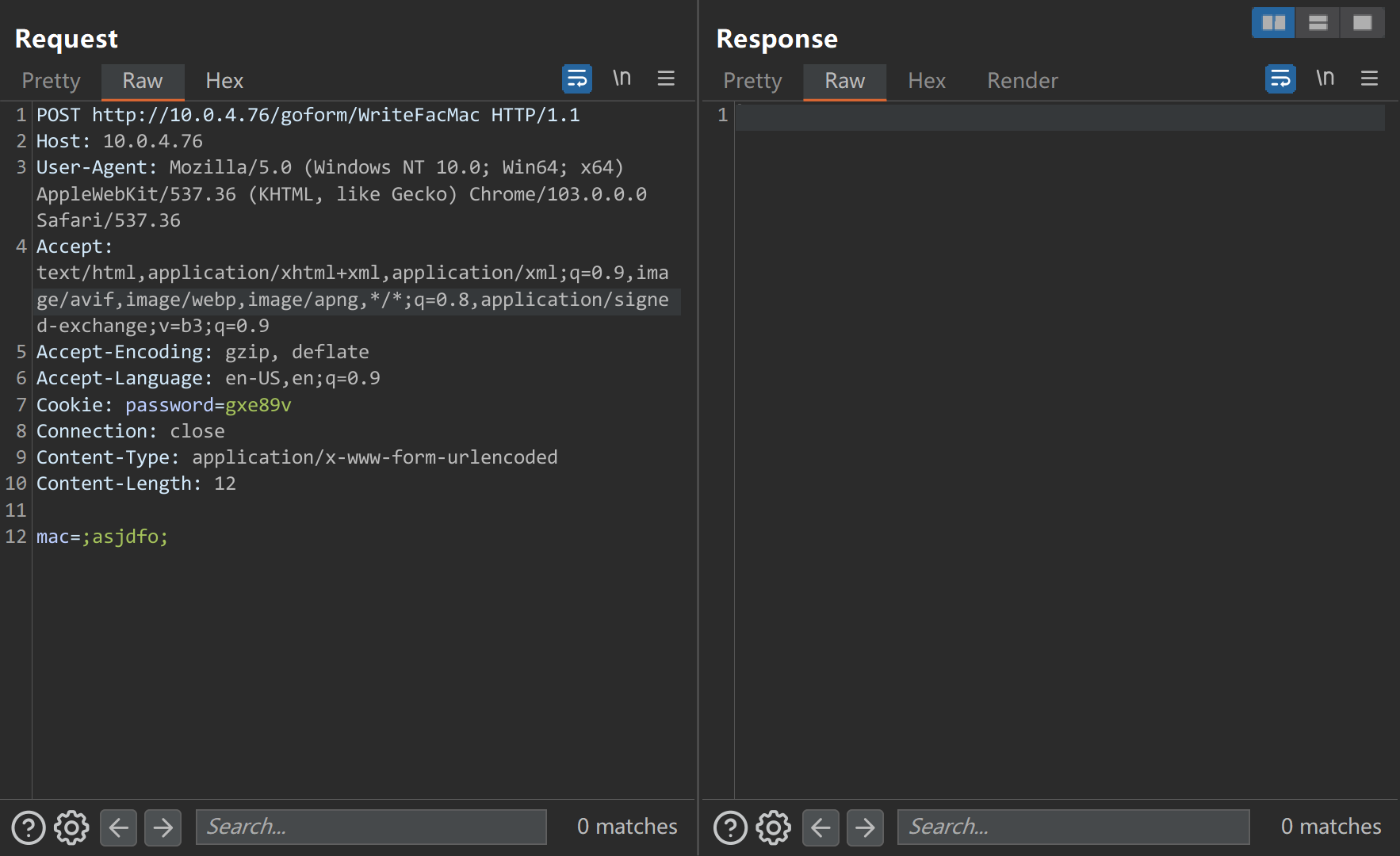Switch to side-by-side layout view
This screenshot has width=1400, height=856.
[1273, 22]
